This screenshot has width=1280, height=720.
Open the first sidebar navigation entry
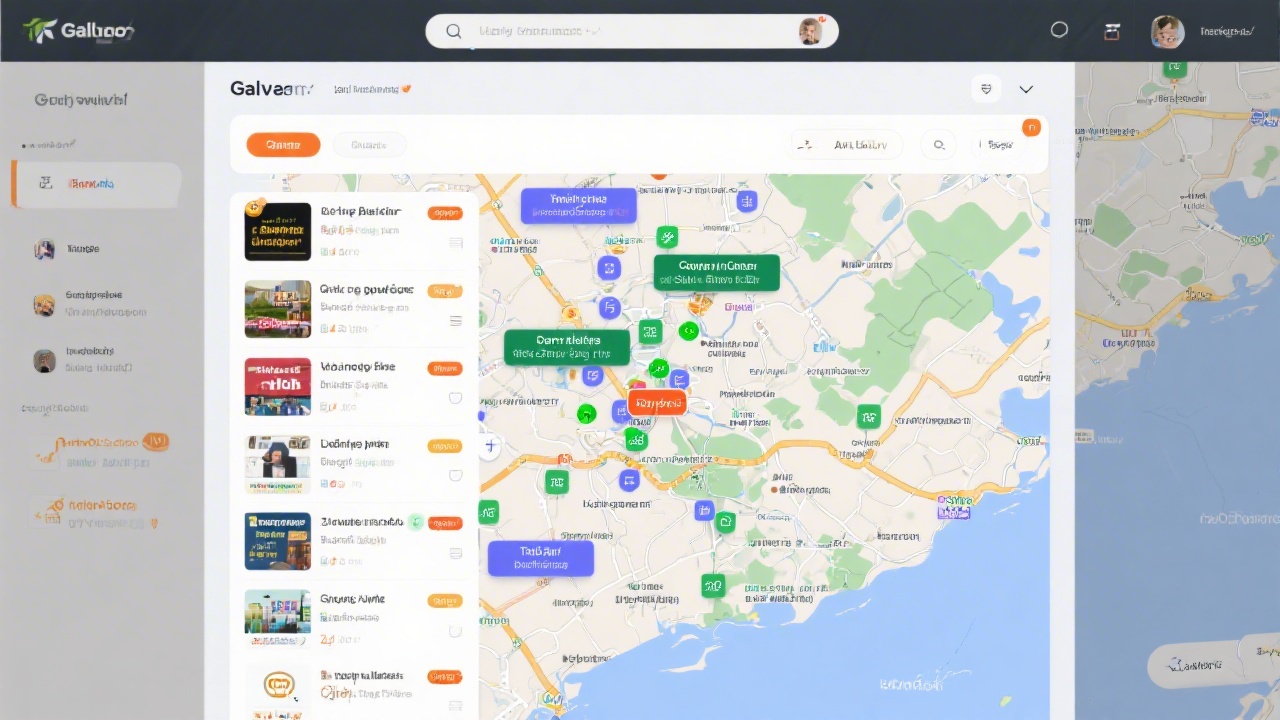click(x=97, y=183)
